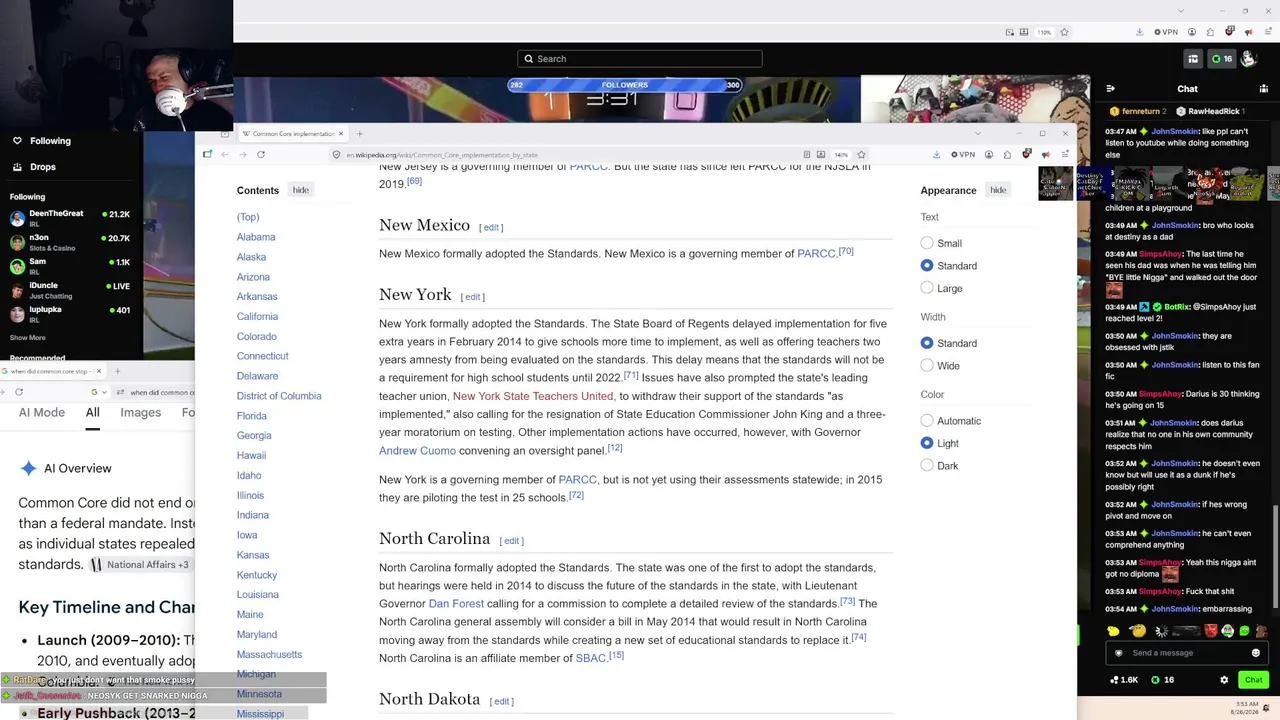Open the SBAC link
1280x720 pixels.
coord(591,658)
